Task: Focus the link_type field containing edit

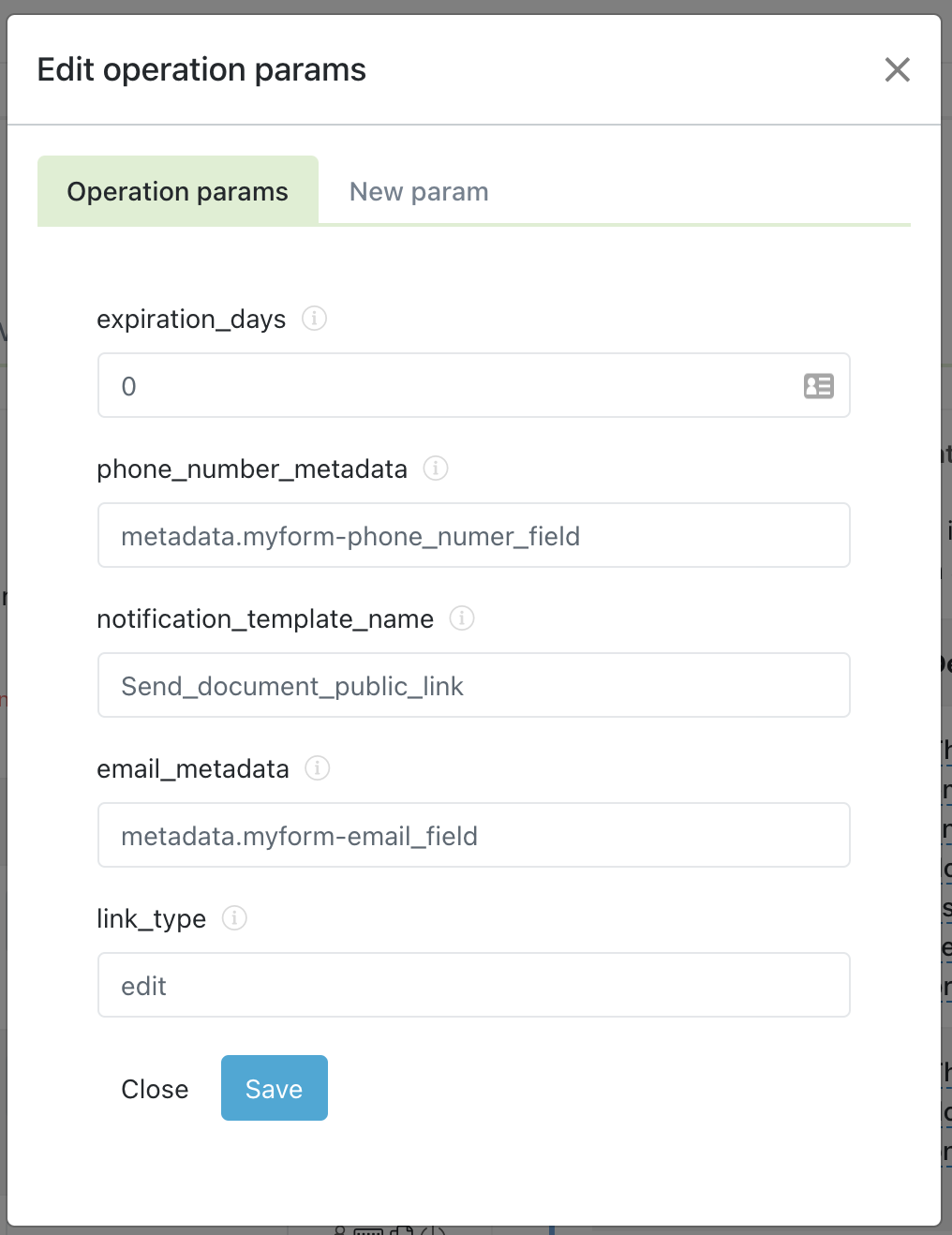Action: pyautogui.click(x=473, y=985)
